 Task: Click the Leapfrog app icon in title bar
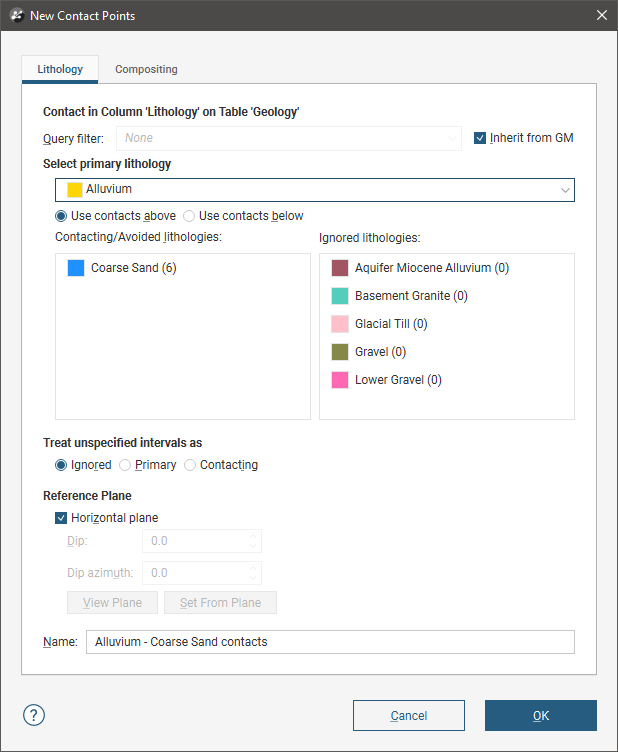pos(15,15)
